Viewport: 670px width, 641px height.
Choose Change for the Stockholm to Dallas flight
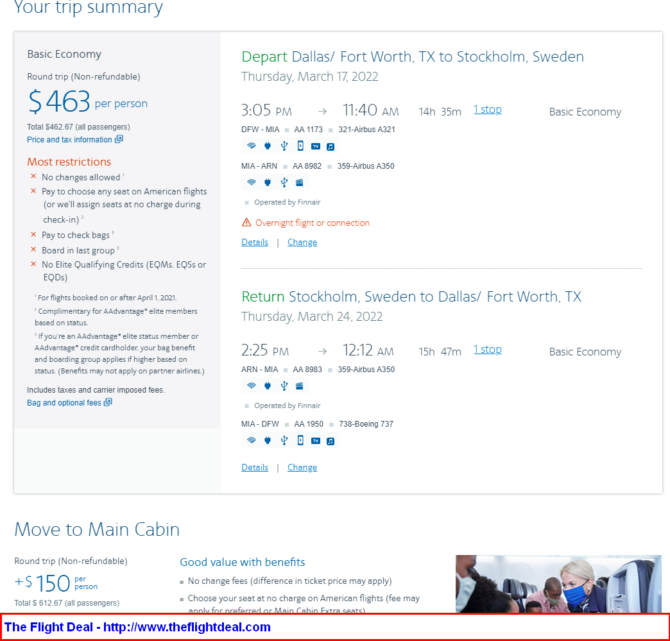tap(302, 468)
